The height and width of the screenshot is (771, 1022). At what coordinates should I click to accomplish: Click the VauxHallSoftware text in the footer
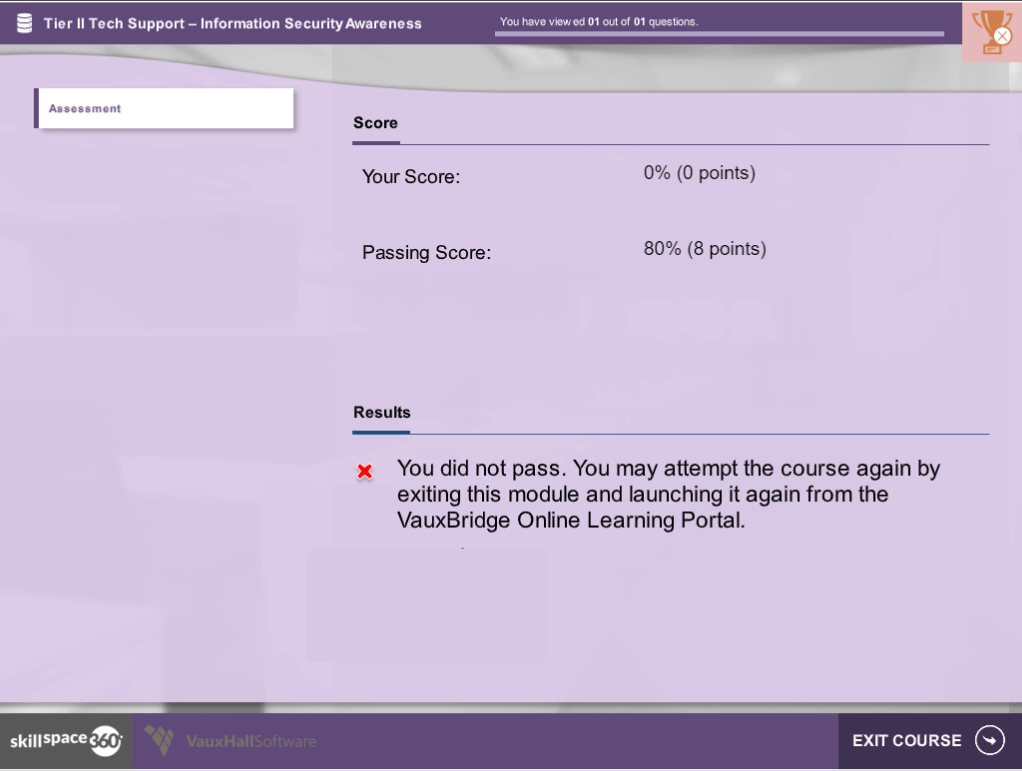251,741
